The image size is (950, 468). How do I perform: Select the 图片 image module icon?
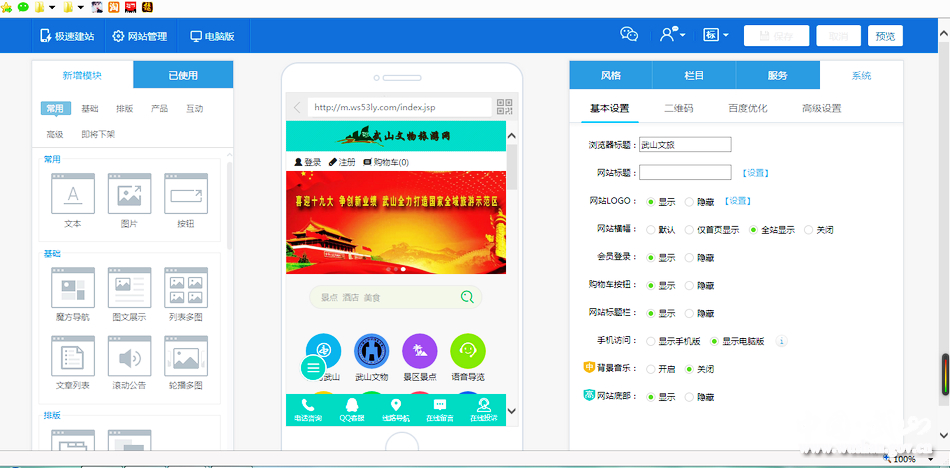(129, 193)
